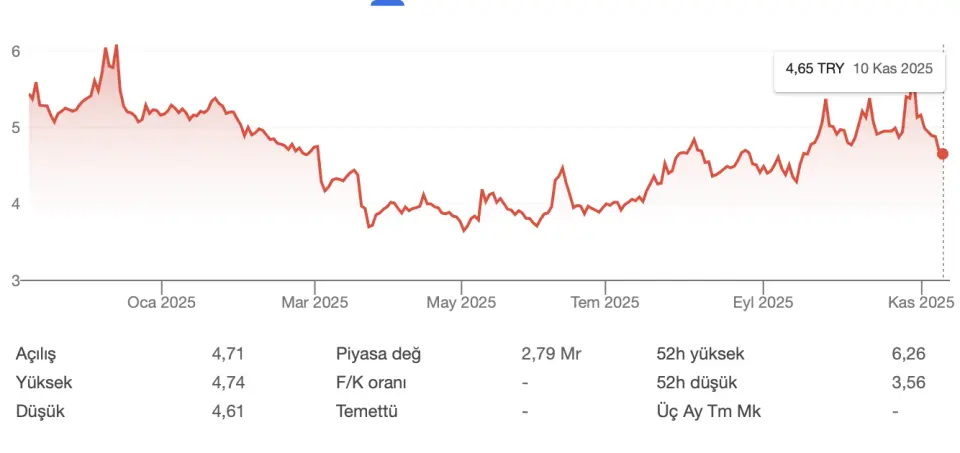The height and width of the screenshot is (453, 960).
Task: Click the May 2025 axis label
Action: [462, 302]
